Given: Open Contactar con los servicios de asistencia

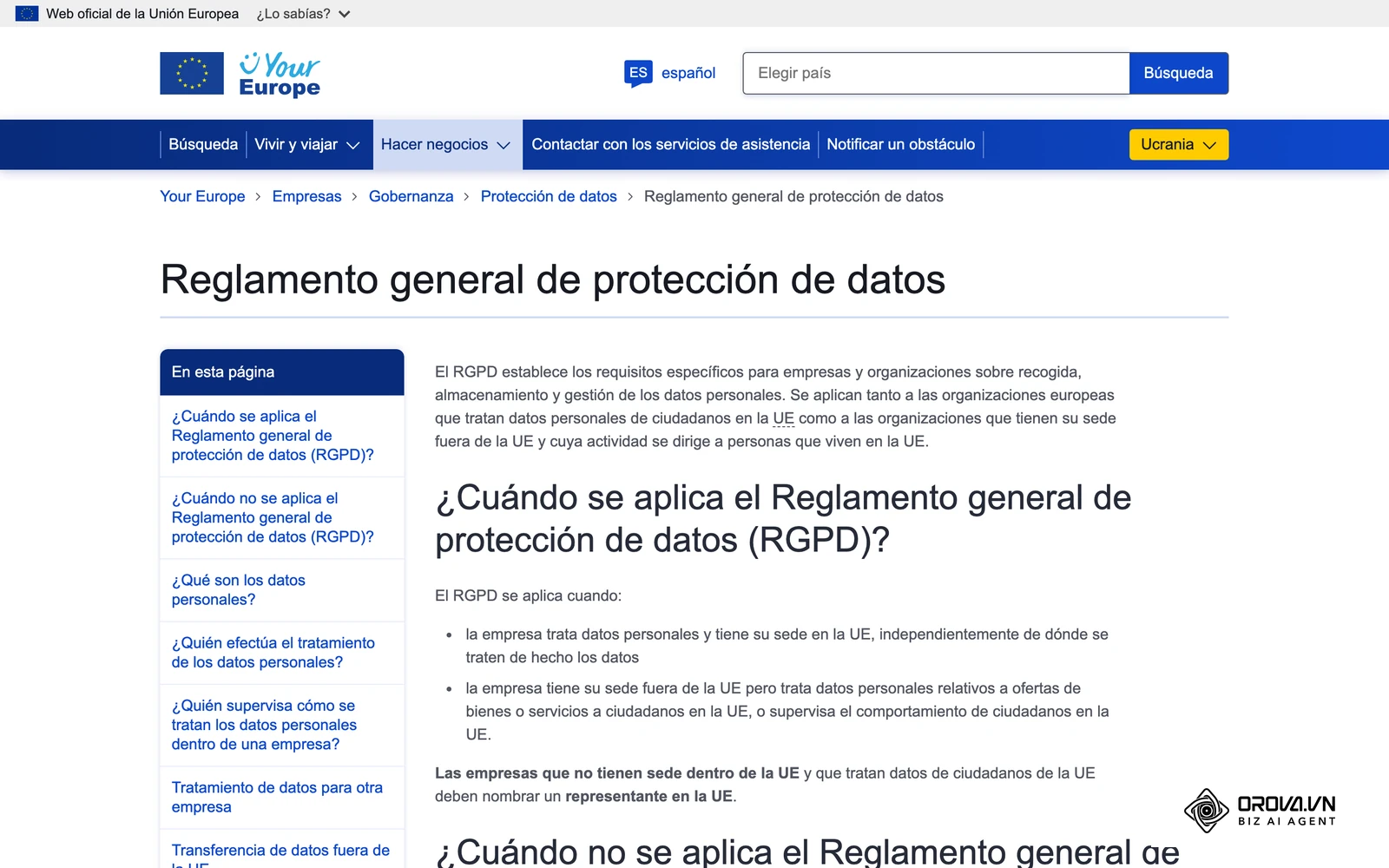Looking at the screenshot, I should 671,145.
